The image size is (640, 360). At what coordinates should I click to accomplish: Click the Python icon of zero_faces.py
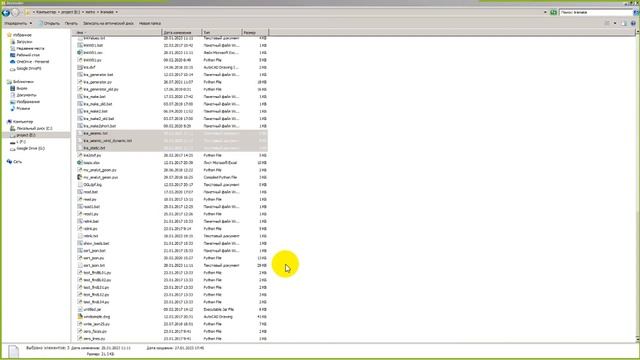(80, 331)
